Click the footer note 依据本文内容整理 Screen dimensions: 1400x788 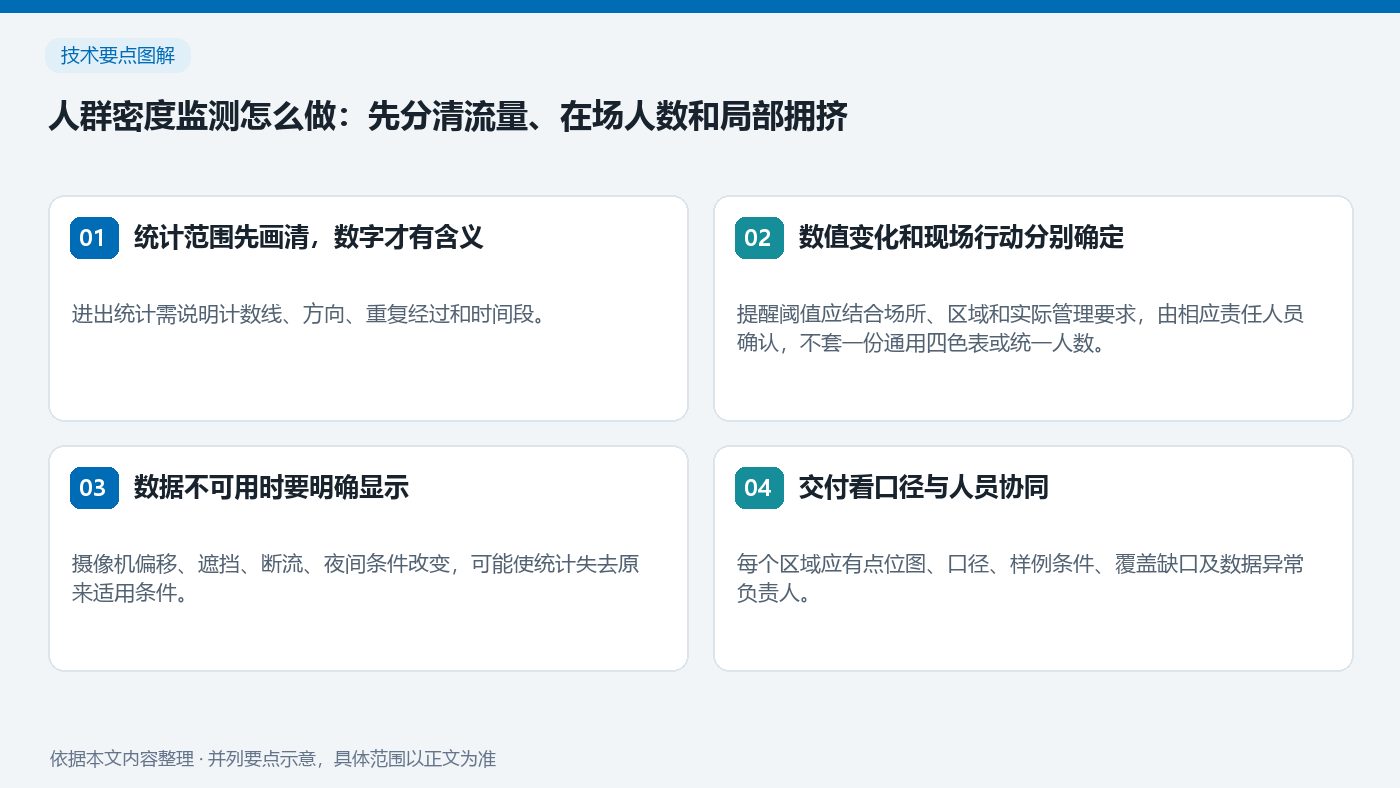[273, 759]
